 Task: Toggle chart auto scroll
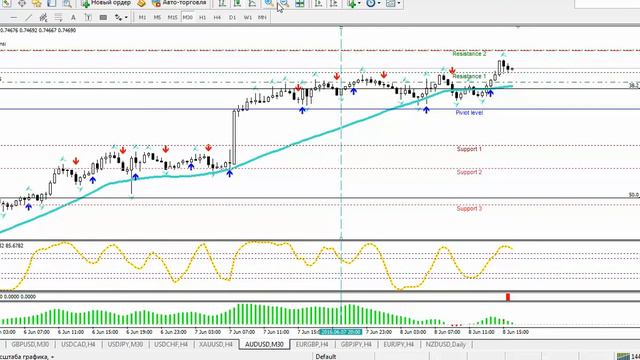click(318, 3)
